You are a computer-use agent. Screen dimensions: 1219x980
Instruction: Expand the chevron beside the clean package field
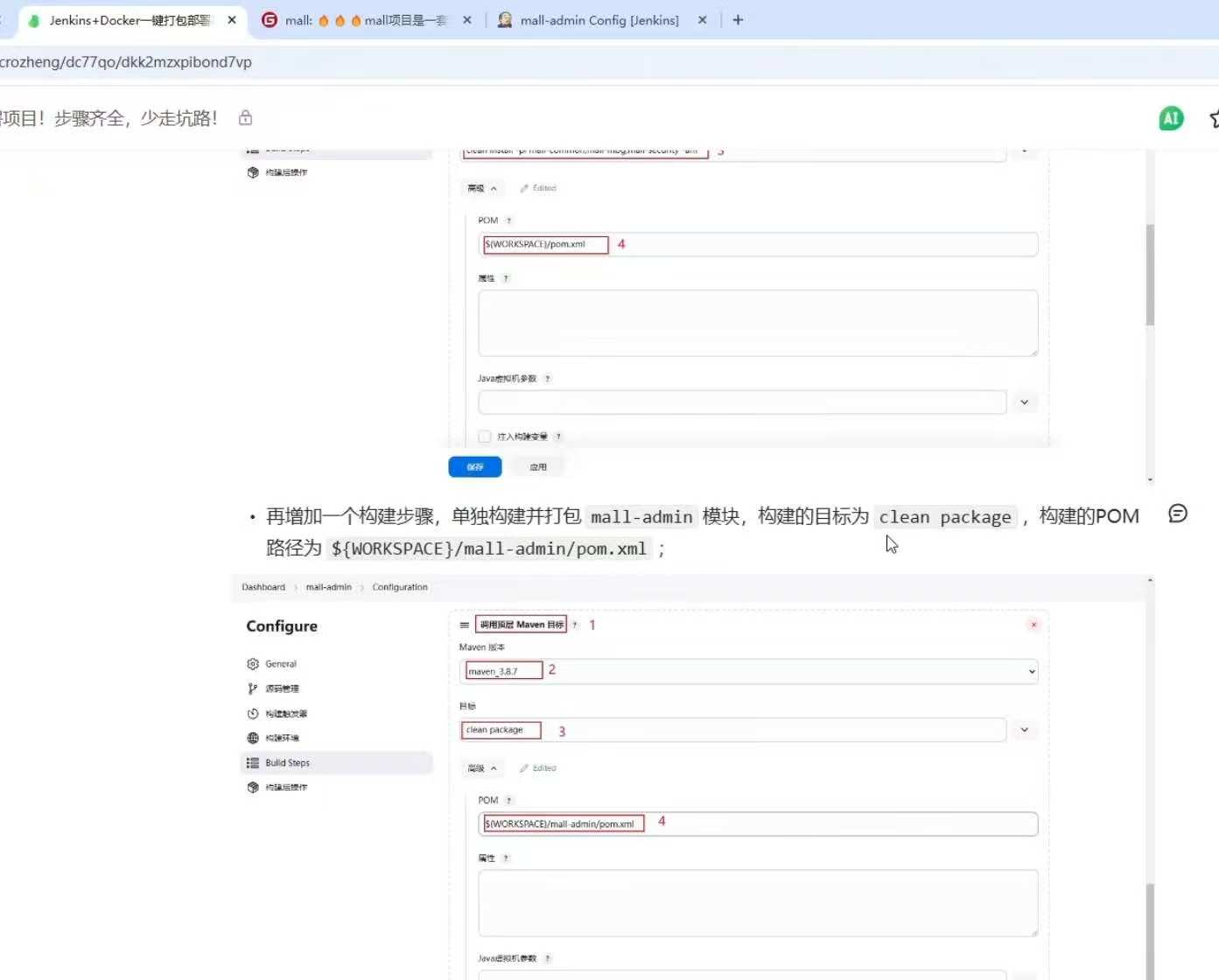click(1024, 730)
